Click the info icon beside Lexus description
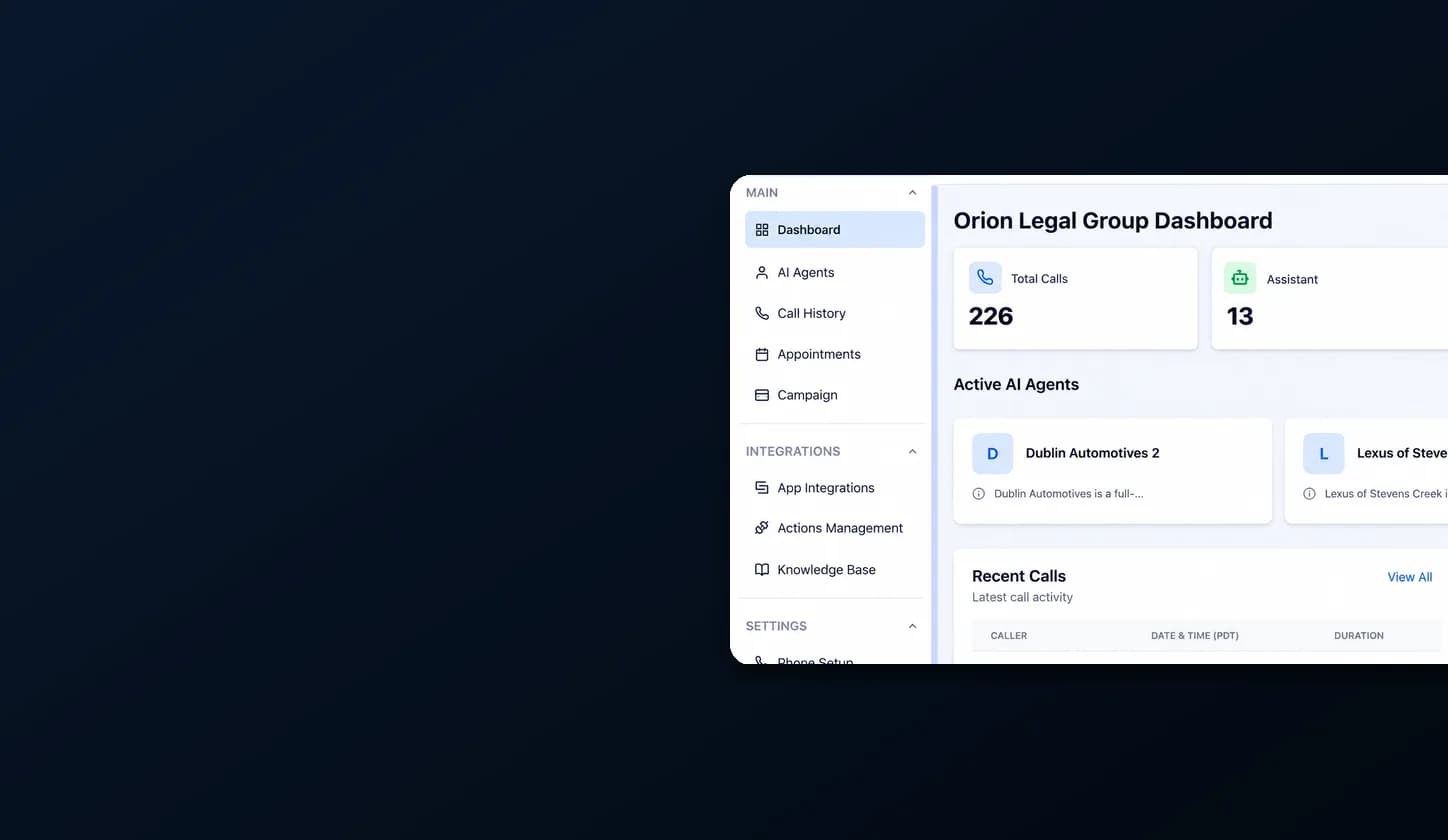1448x840 pixels. click(x=1309, y=494)
